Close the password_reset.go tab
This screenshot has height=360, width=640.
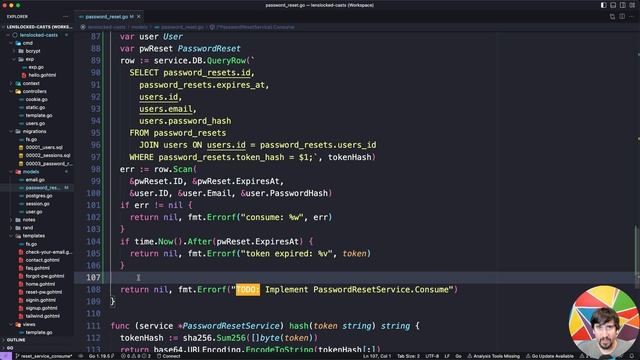(x=139, y=17)
